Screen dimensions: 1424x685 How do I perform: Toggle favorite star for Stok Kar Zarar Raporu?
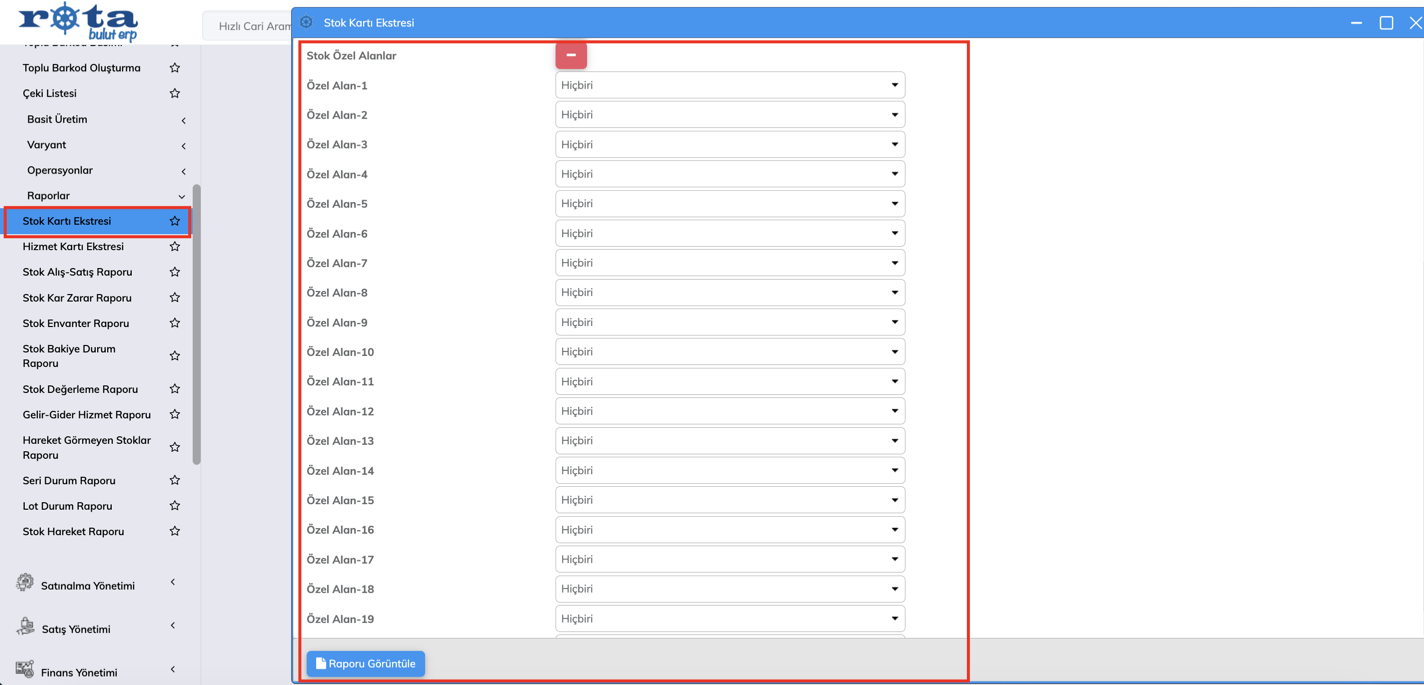(x=175, y=298)
